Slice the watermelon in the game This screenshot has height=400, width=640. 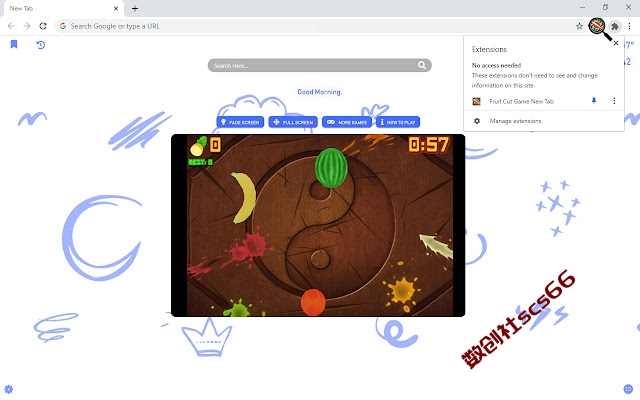tap(331, 168)
